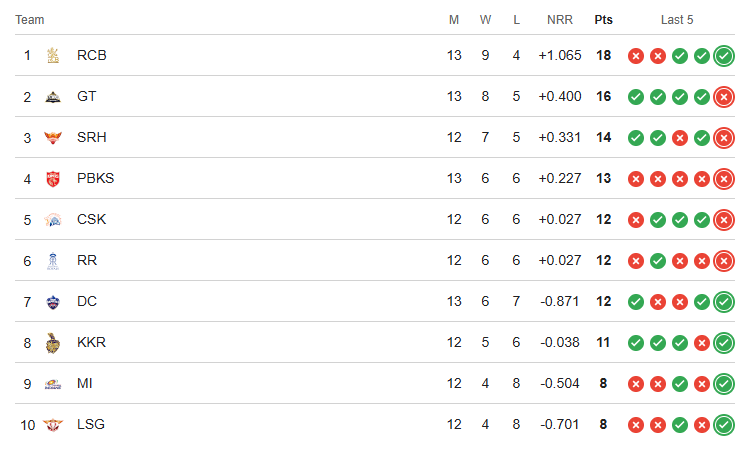Open the RR team name link

pos(87,260)
